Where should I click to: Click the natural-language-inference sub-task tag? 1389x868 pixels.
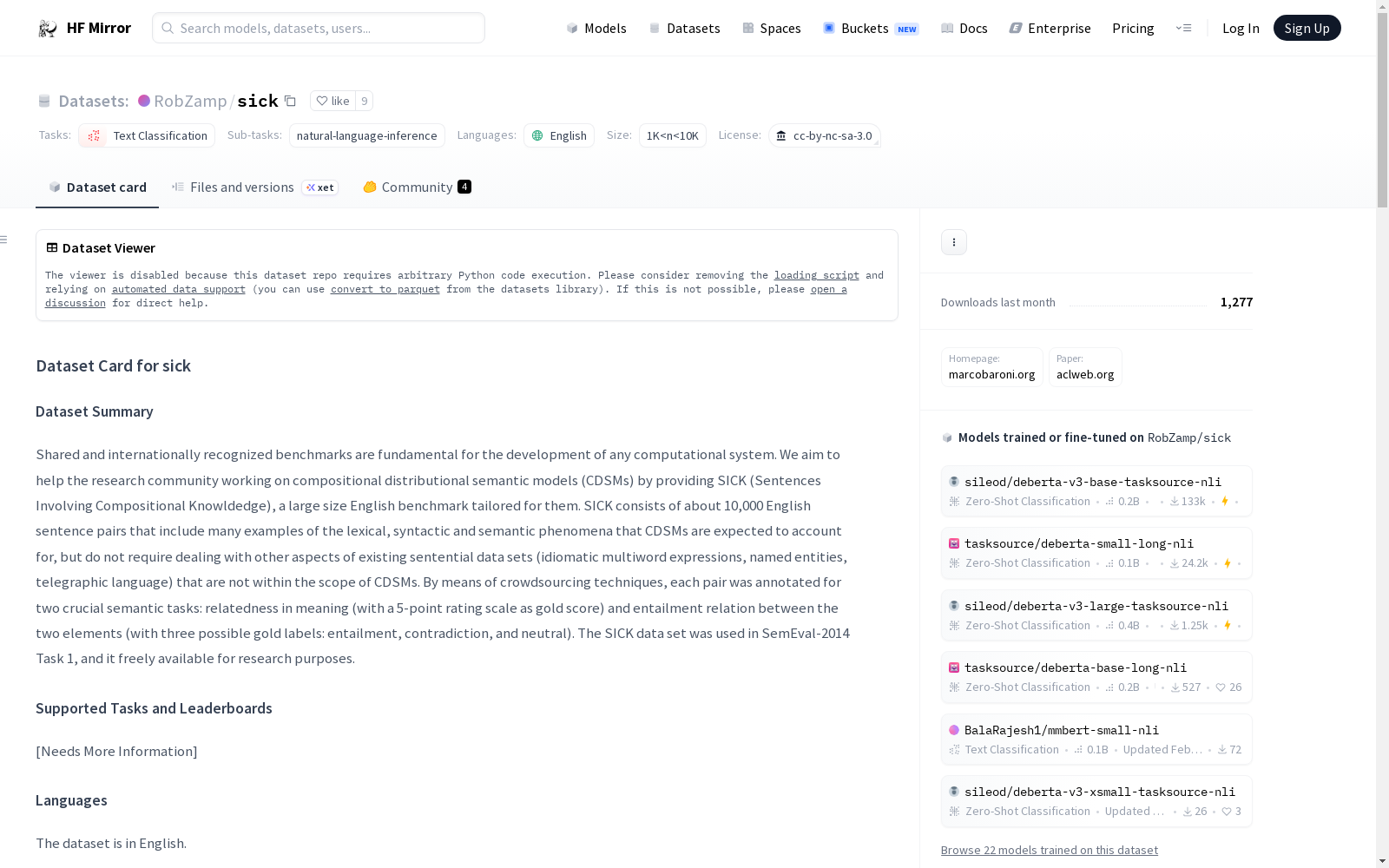pos(367,135)
